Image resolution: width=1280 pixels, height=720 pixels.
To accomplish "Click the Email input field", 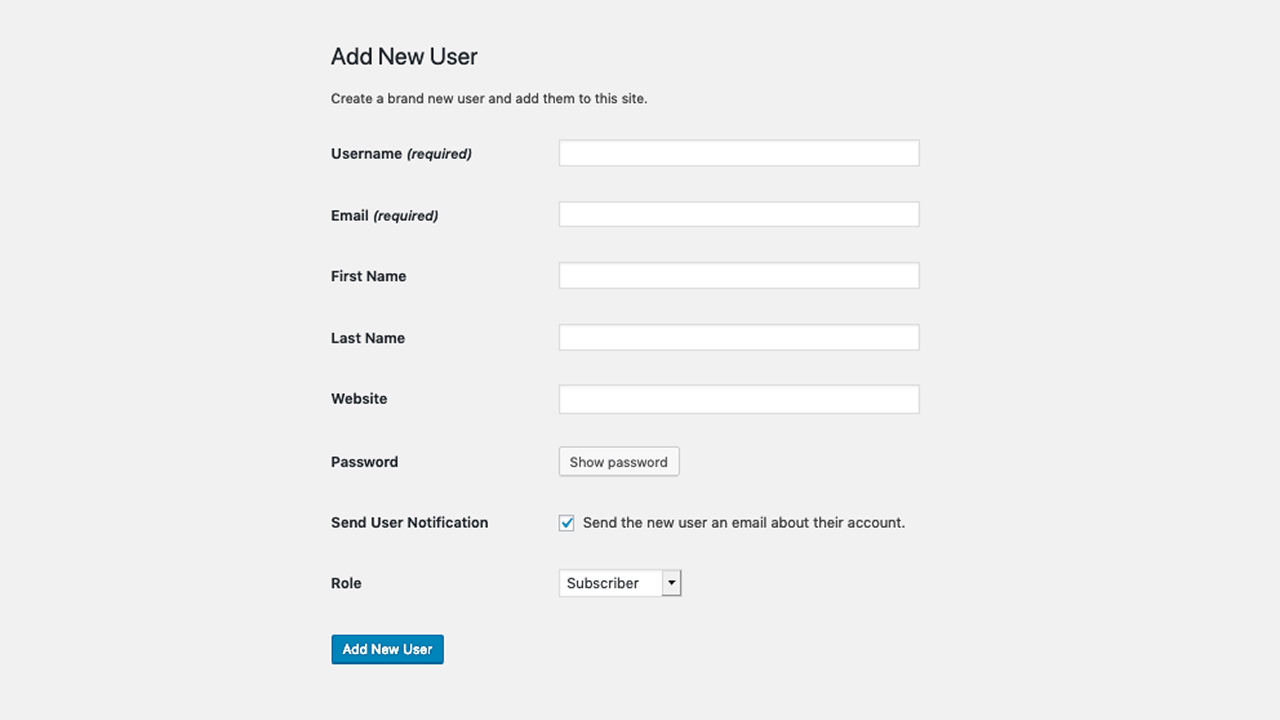I will (738, 213).
